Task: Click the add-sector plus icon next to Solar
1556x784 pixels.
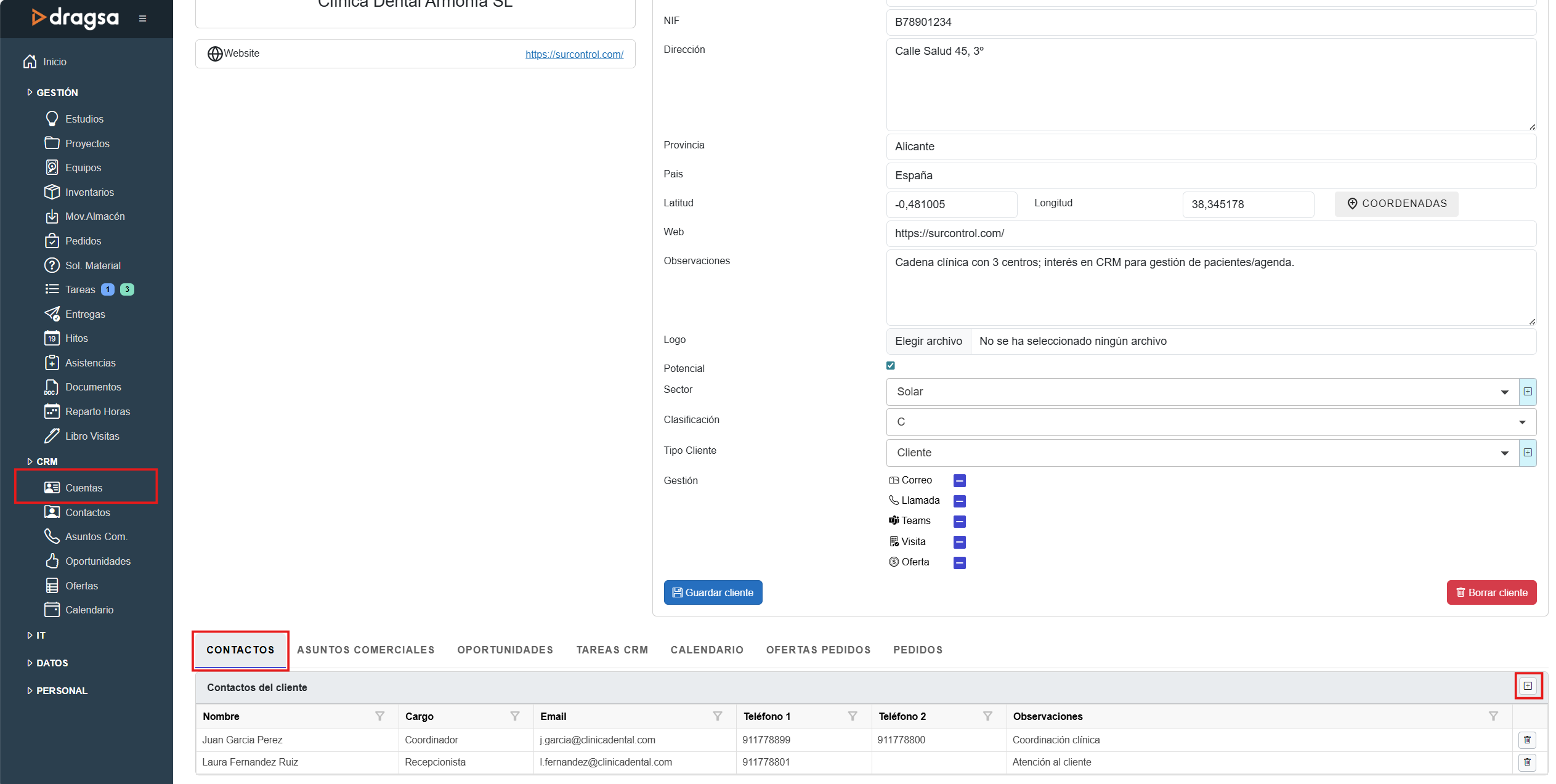Action: [1528, 392]
